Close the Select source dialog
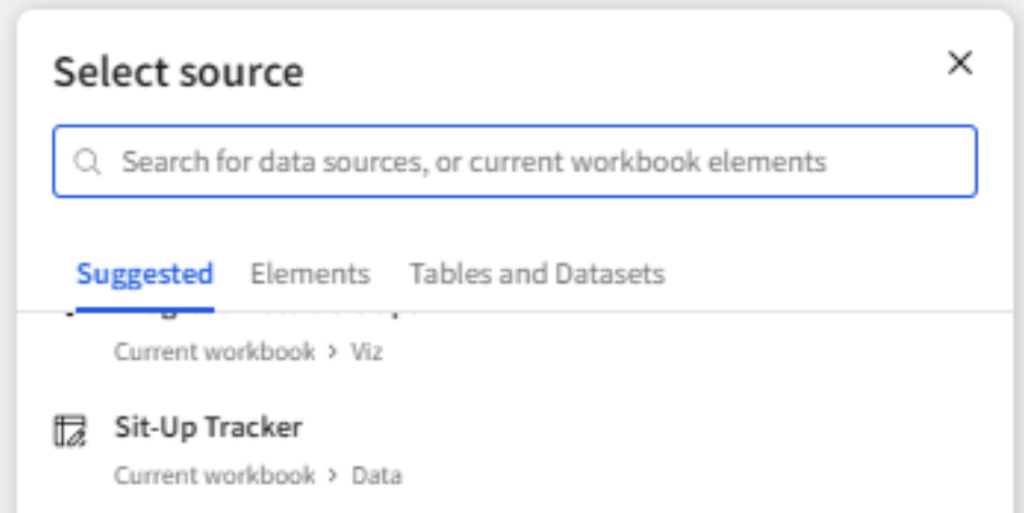Image resolution: width=1024 pixels, height=513 pixels. (x=960, y=63)
